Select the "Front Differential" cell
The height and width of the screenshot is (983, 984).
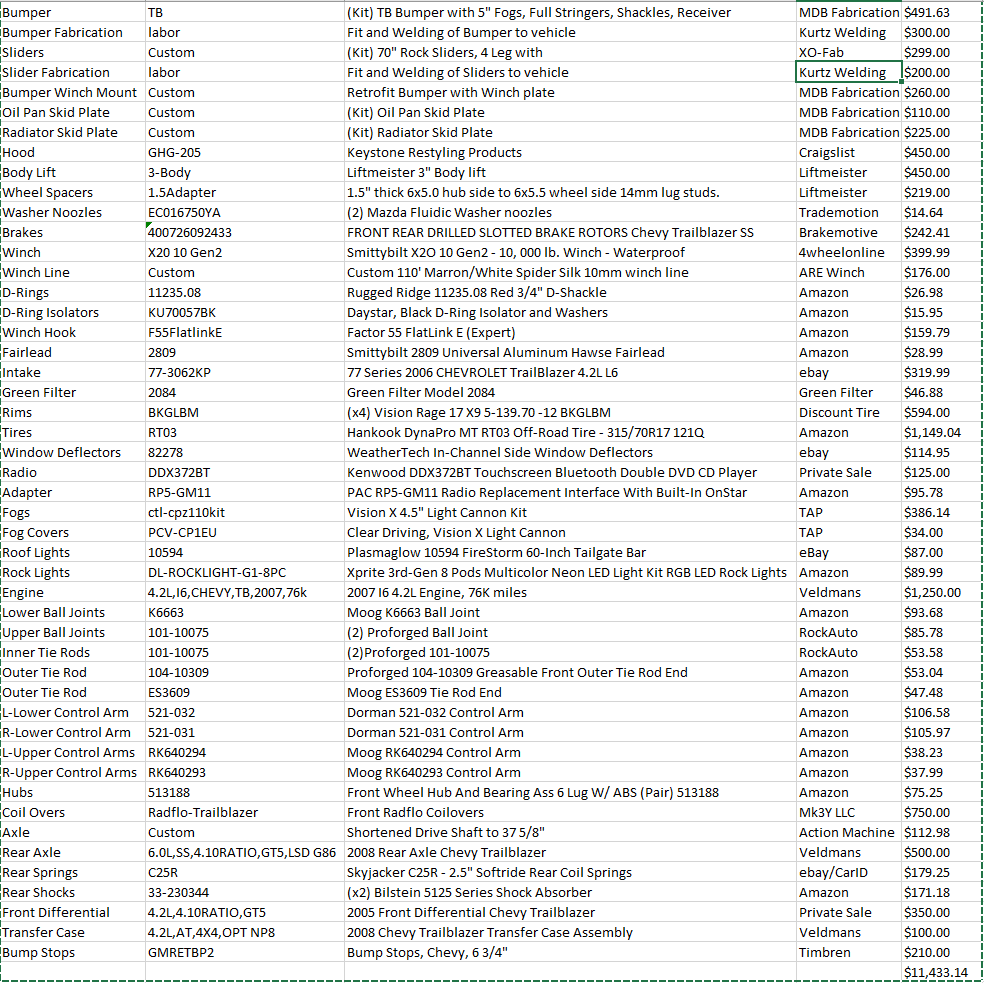73,913
